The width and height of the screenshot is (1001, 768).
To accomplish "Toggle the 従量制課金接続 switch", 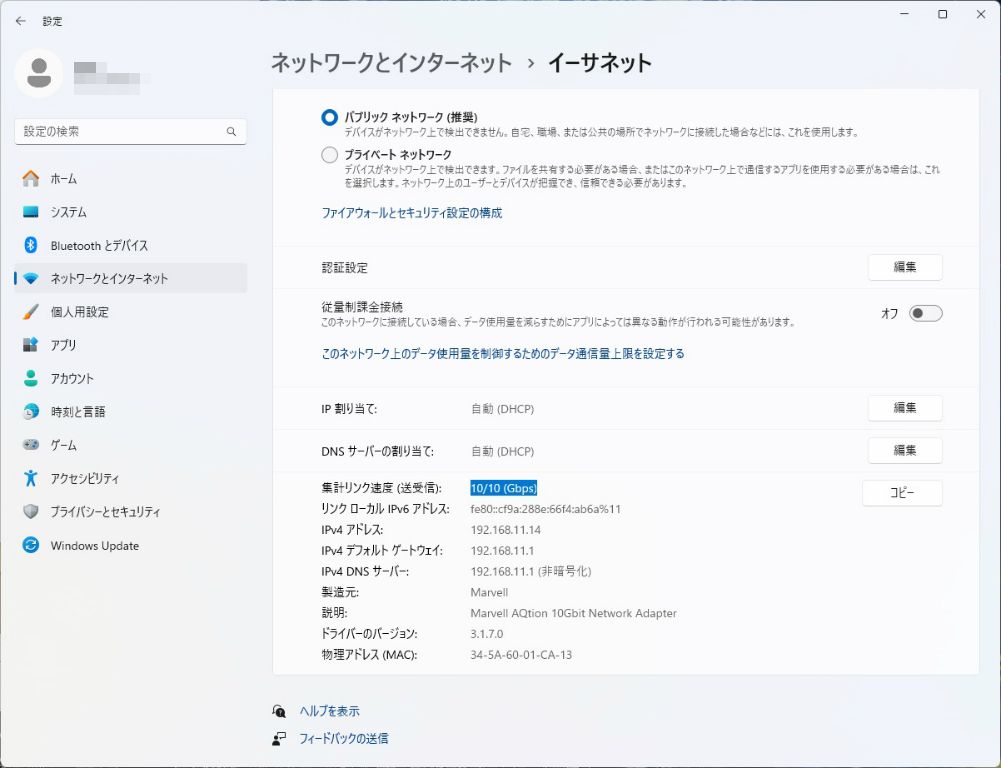I will tap(925, 313).
